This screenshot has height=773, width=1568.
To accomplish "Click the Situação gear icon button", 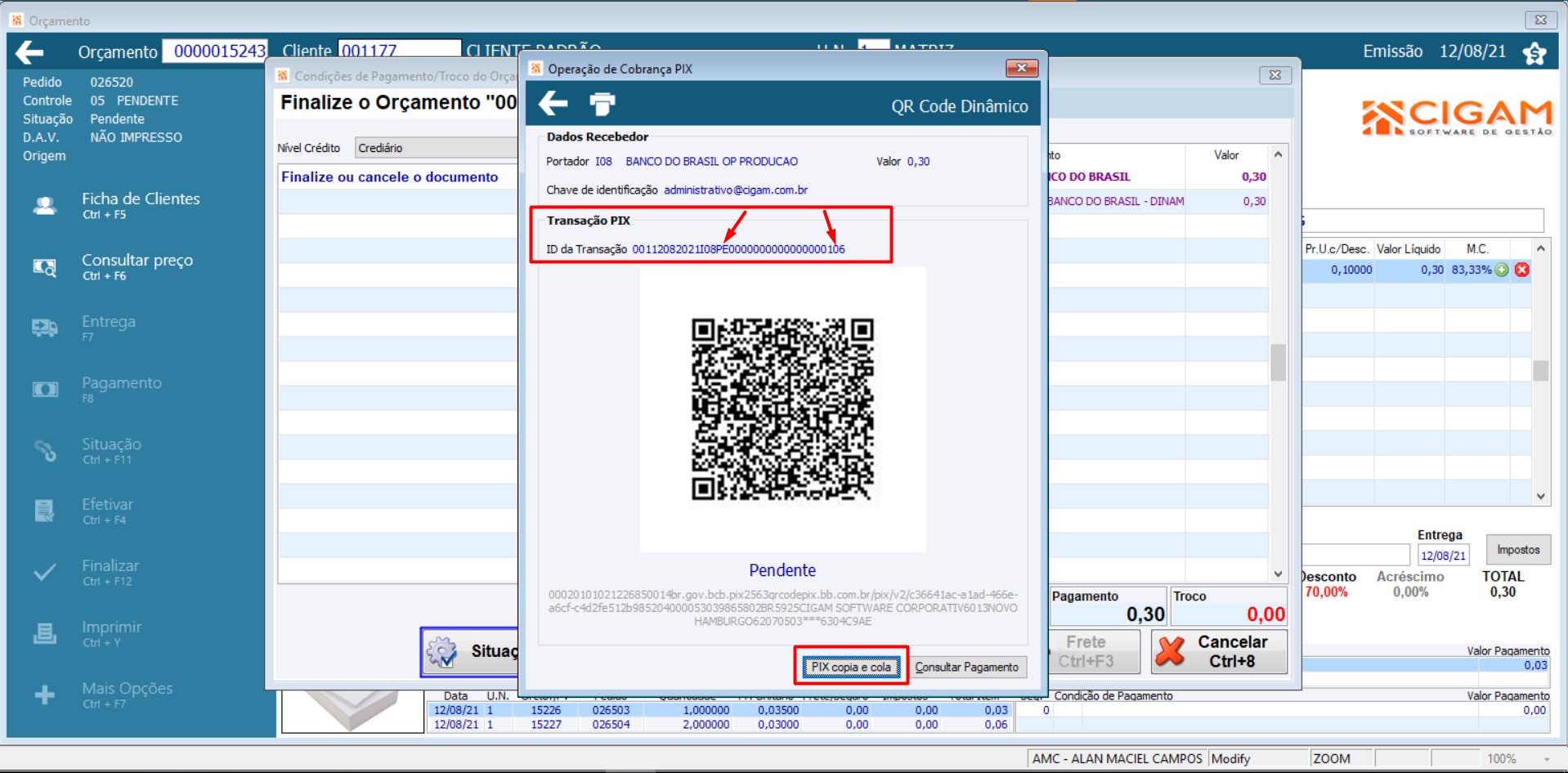I will point(442,651).
